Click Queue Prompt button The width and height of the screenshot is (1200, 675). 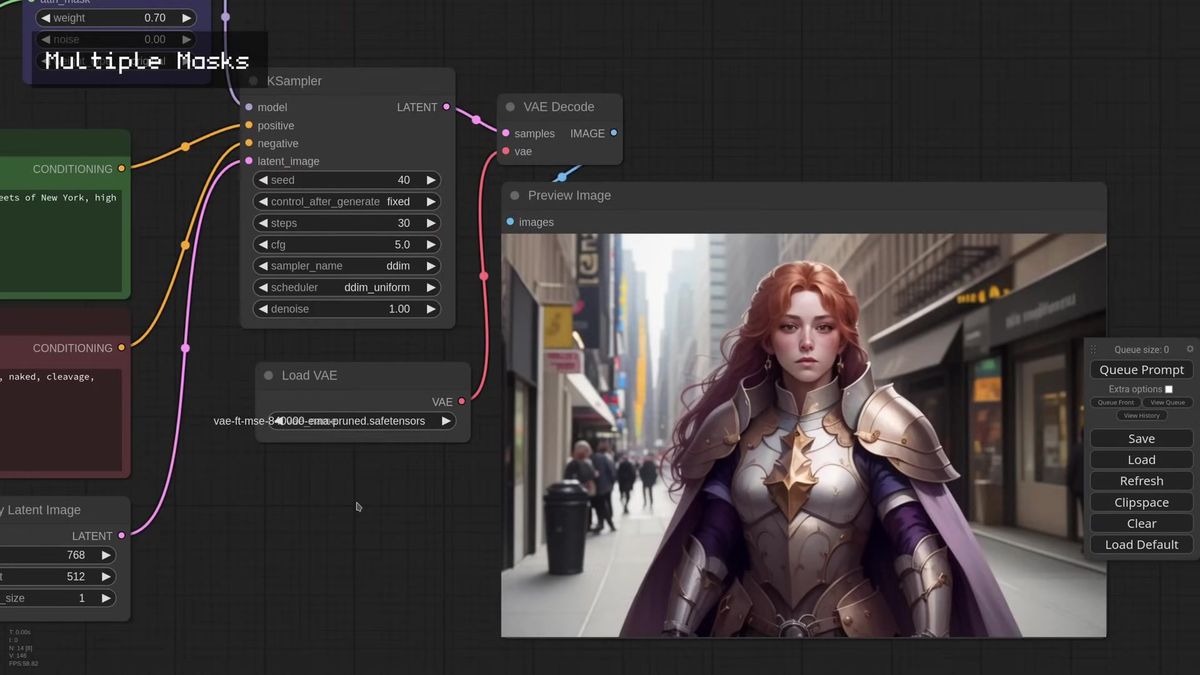tap(1141, 370)
